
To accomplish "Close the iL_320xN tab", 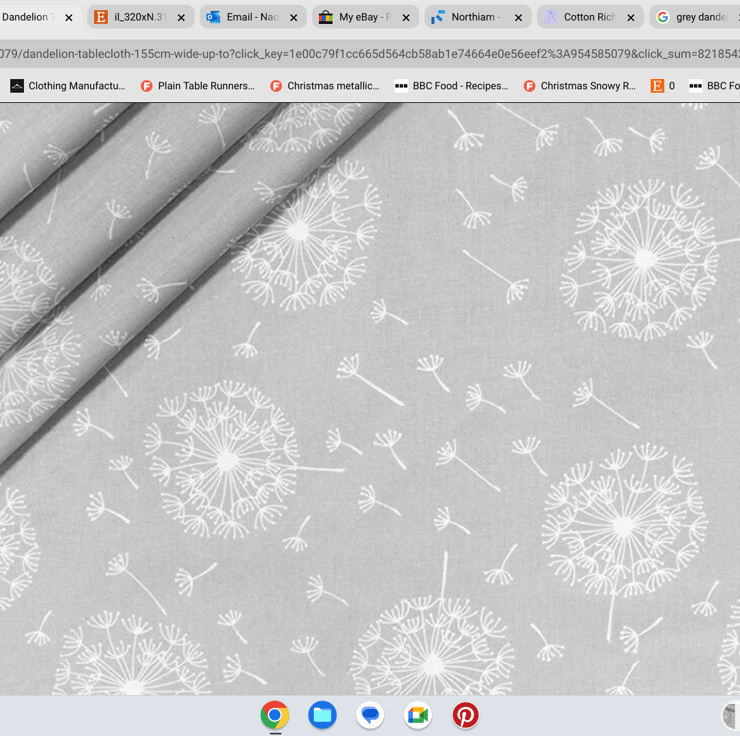I will (x=181, y=18).
